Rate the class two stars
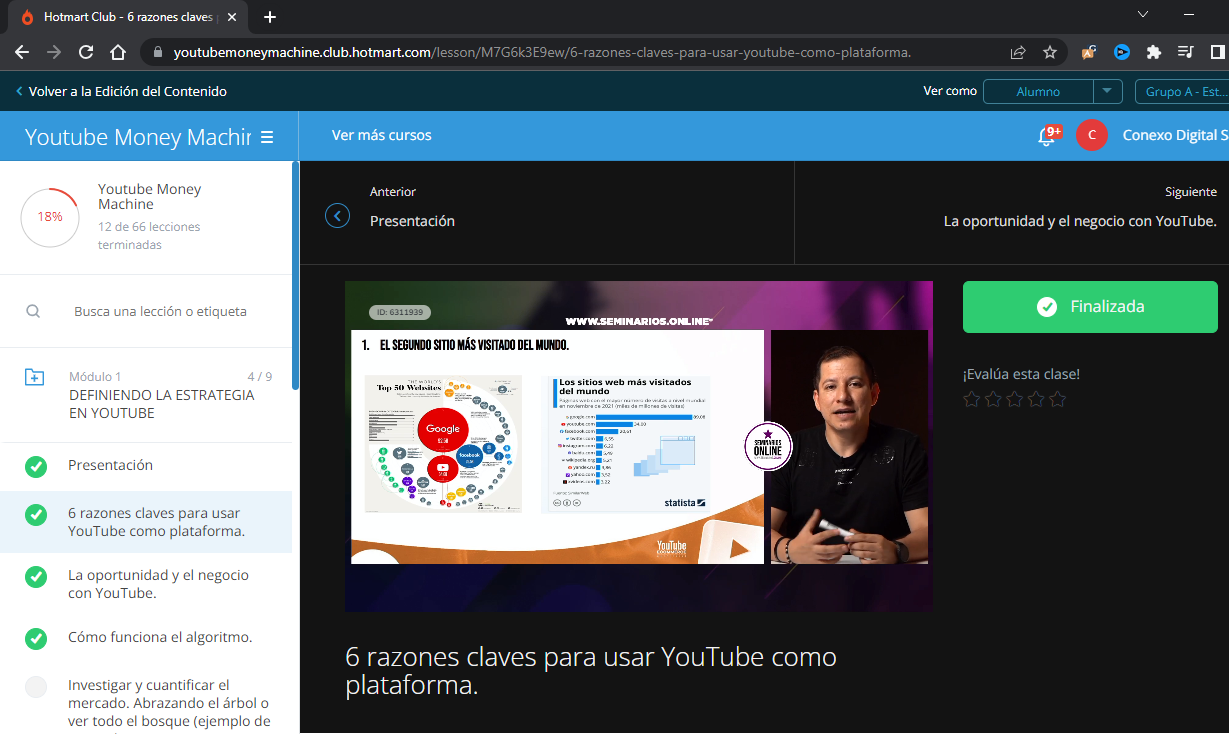 (993, 400)
